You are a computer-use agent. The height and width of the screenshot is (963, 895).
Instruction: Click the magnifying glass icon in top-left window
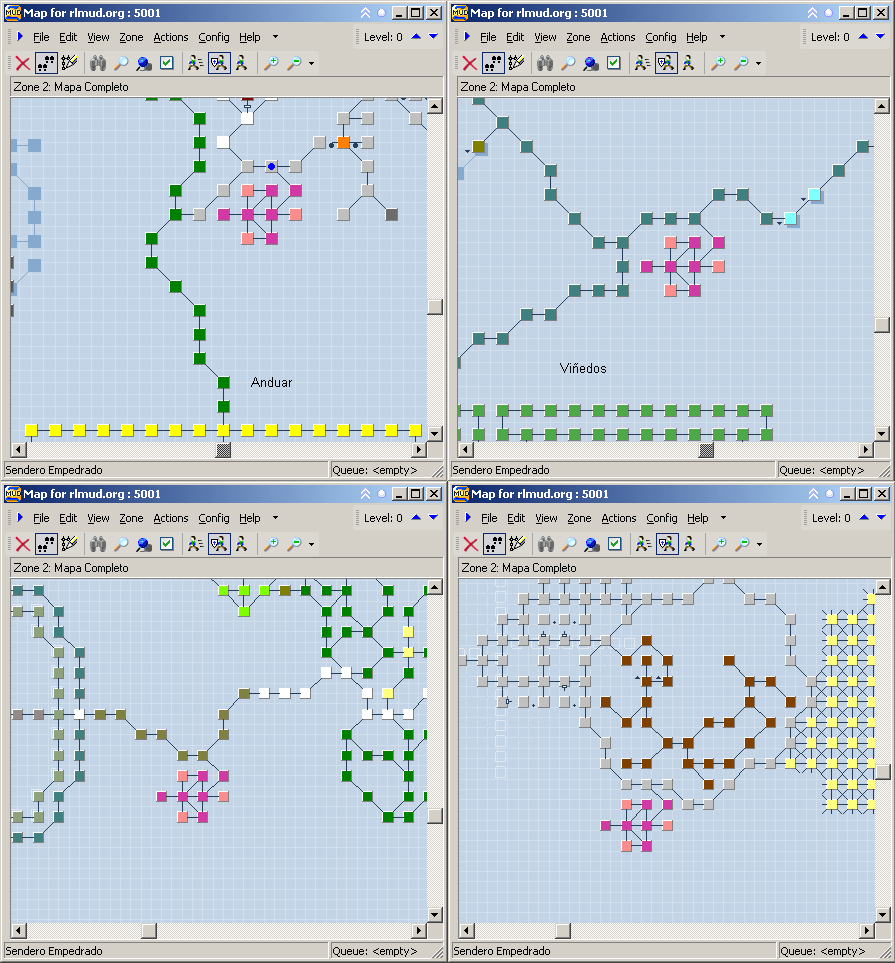point(121,63)
